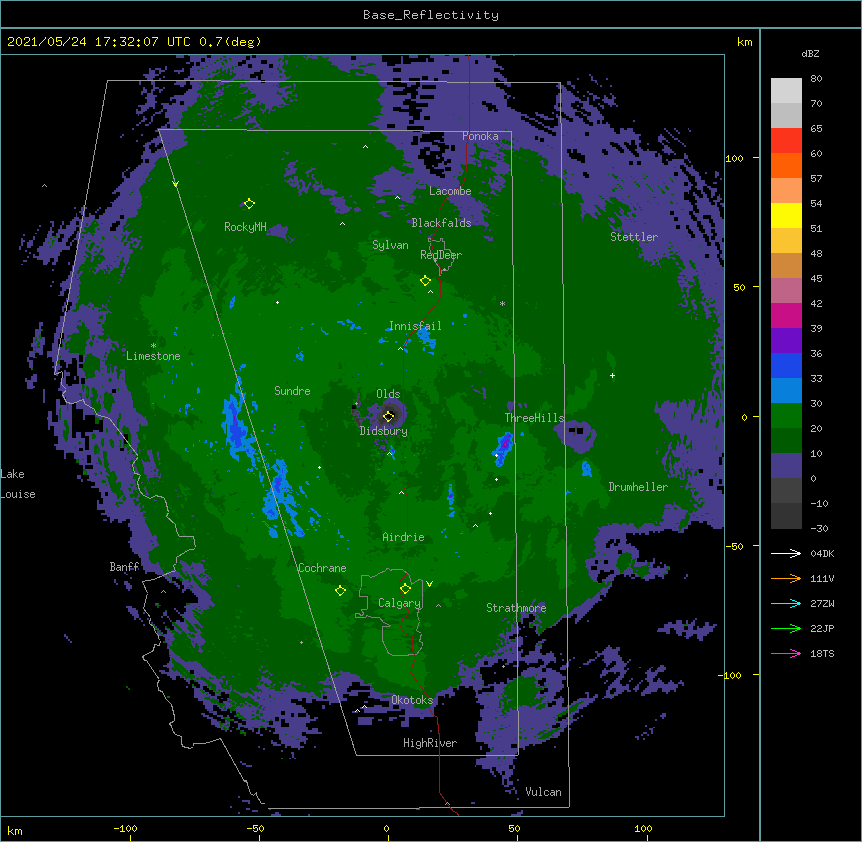This screenshot has height=842, width=862.
Task: Click the Base_Reflectivity title
Action: click(431, 15)
